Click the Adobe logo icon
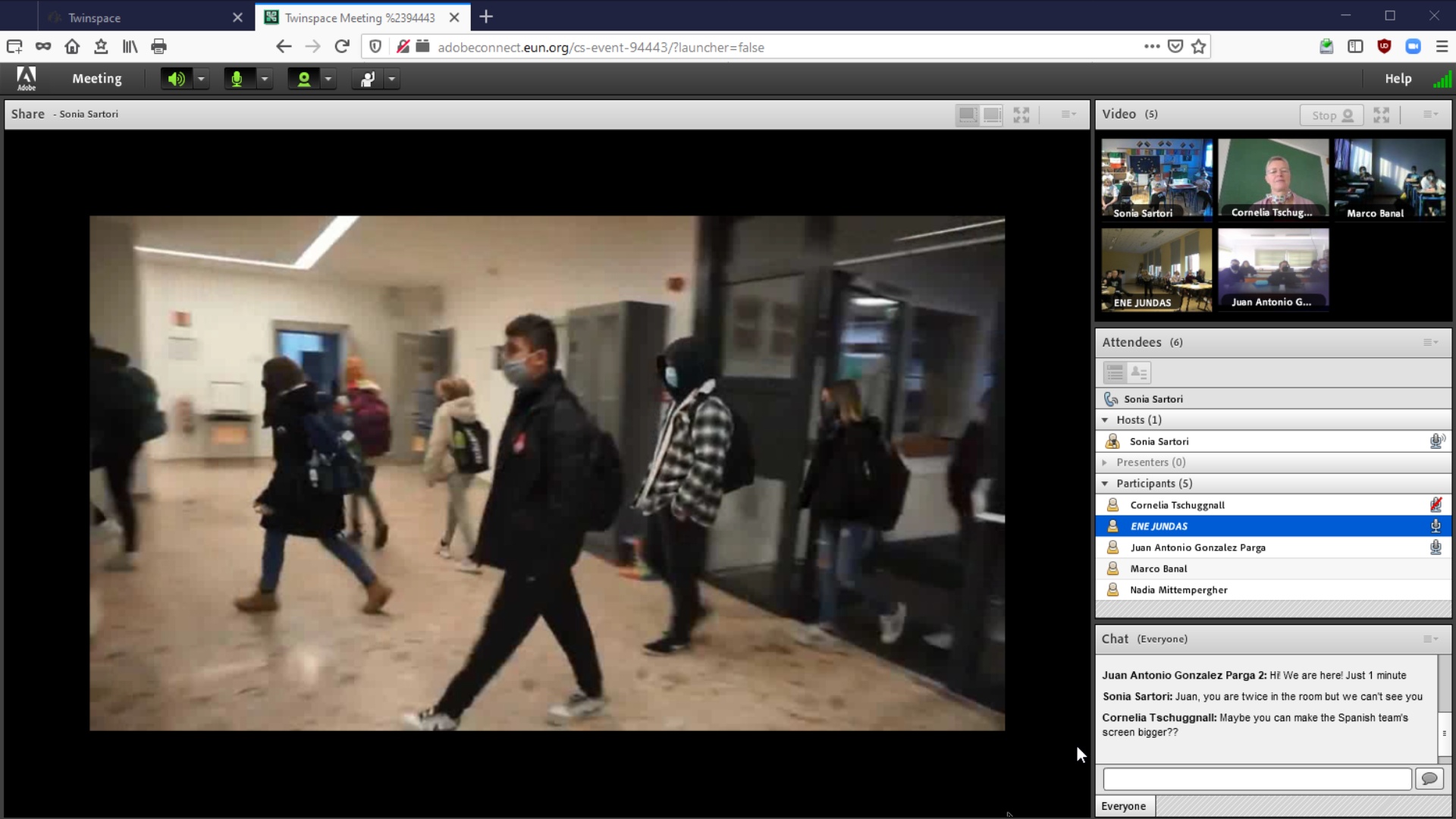Viewport: 1456px width, 819px height. 27,79
